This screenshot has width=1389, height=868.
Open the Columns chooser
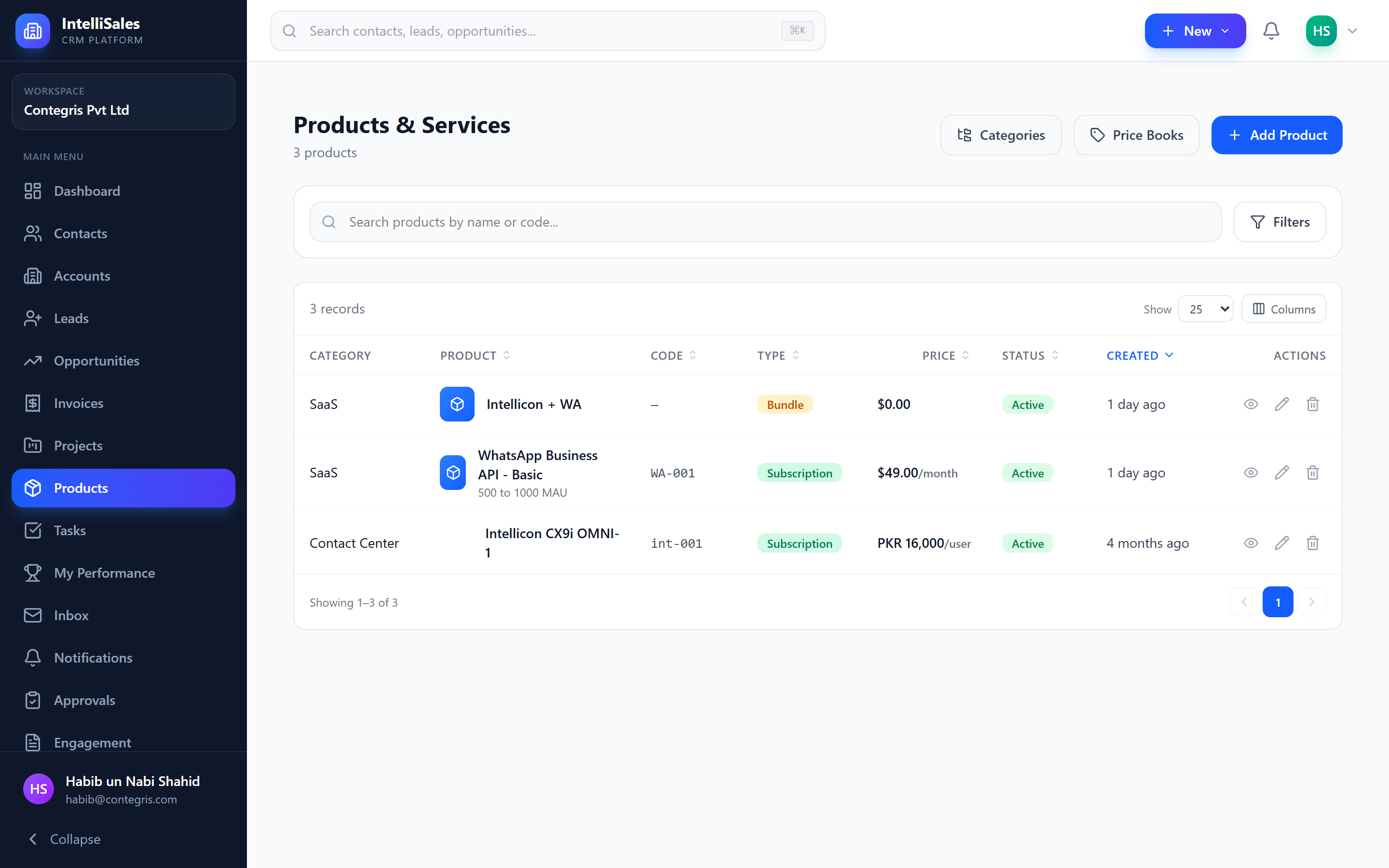point(1283,309)
